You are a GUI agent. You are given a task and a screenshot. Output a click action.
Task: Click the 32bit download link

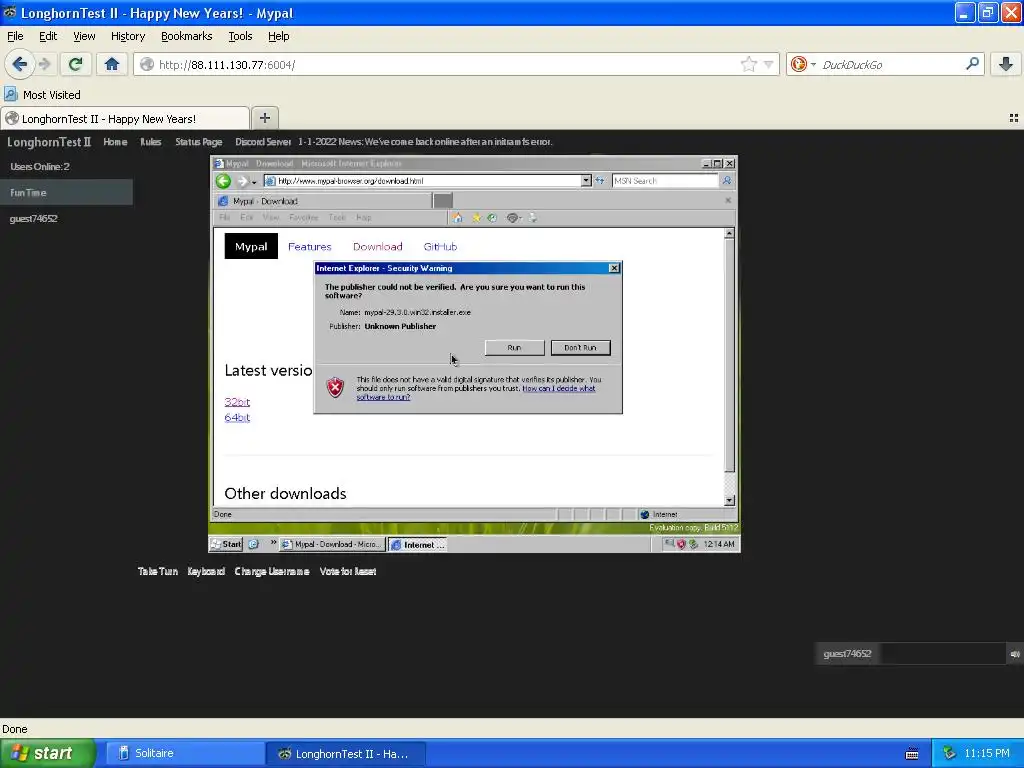tap(237, 402)
